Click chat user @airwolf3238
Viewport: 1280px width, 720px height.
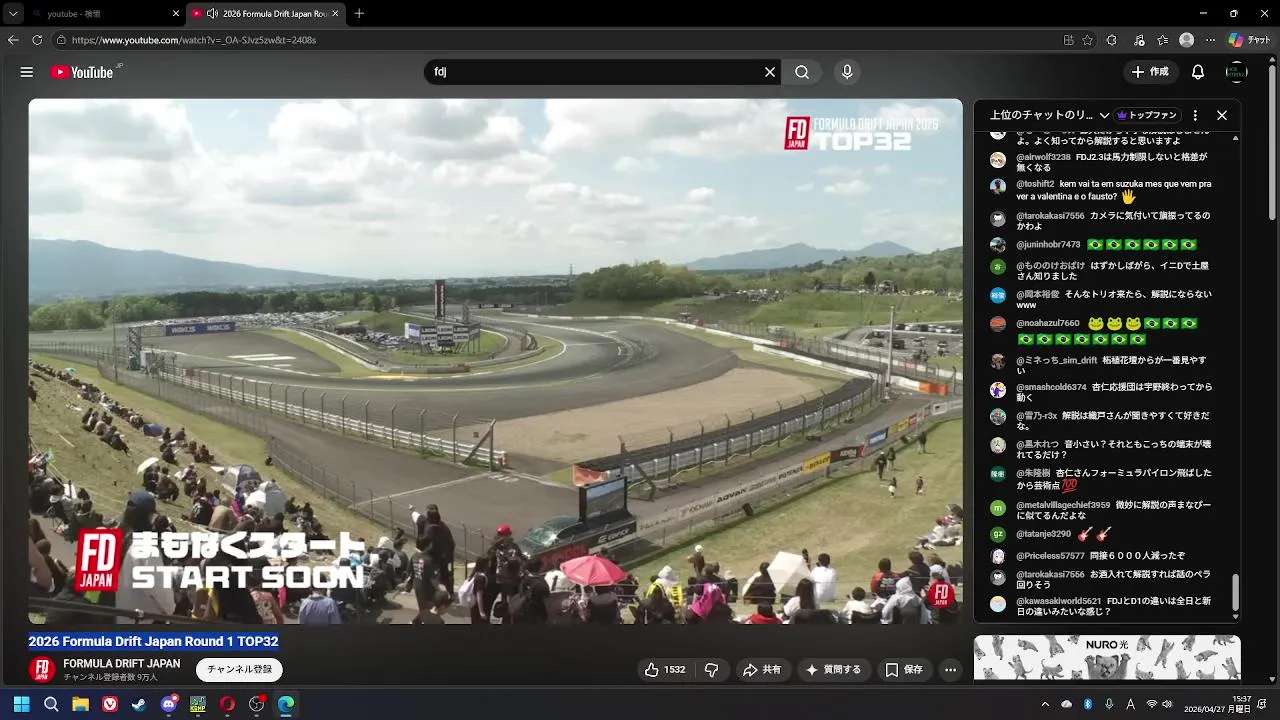pos(1043,157)
